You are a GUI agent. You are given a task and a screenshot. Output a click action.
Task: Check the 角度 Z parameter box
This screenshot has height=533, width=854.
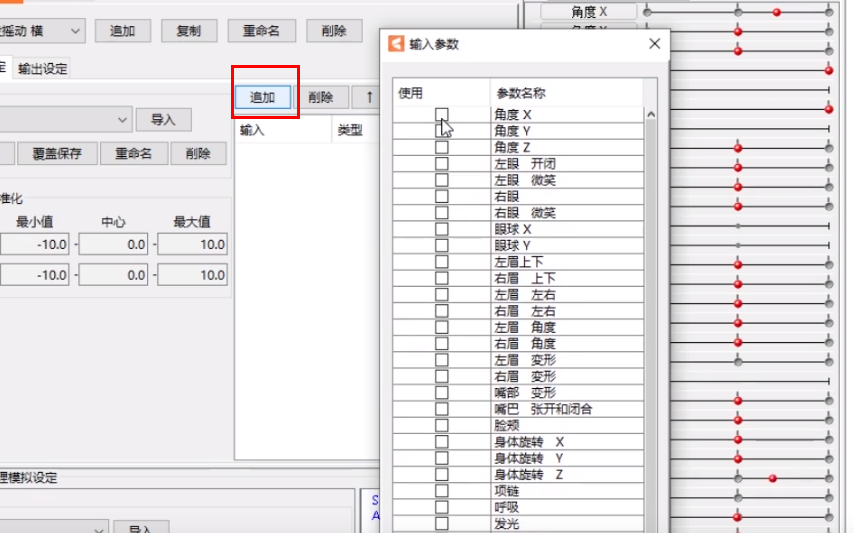442,147
